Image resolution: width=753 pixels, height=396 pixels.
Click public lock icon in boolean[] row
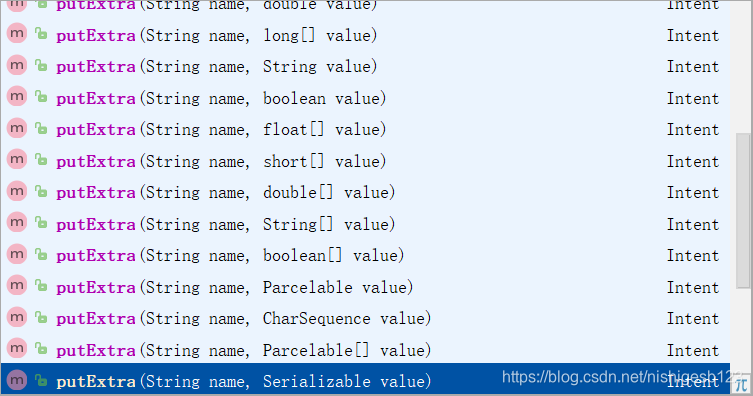[41, 253]
